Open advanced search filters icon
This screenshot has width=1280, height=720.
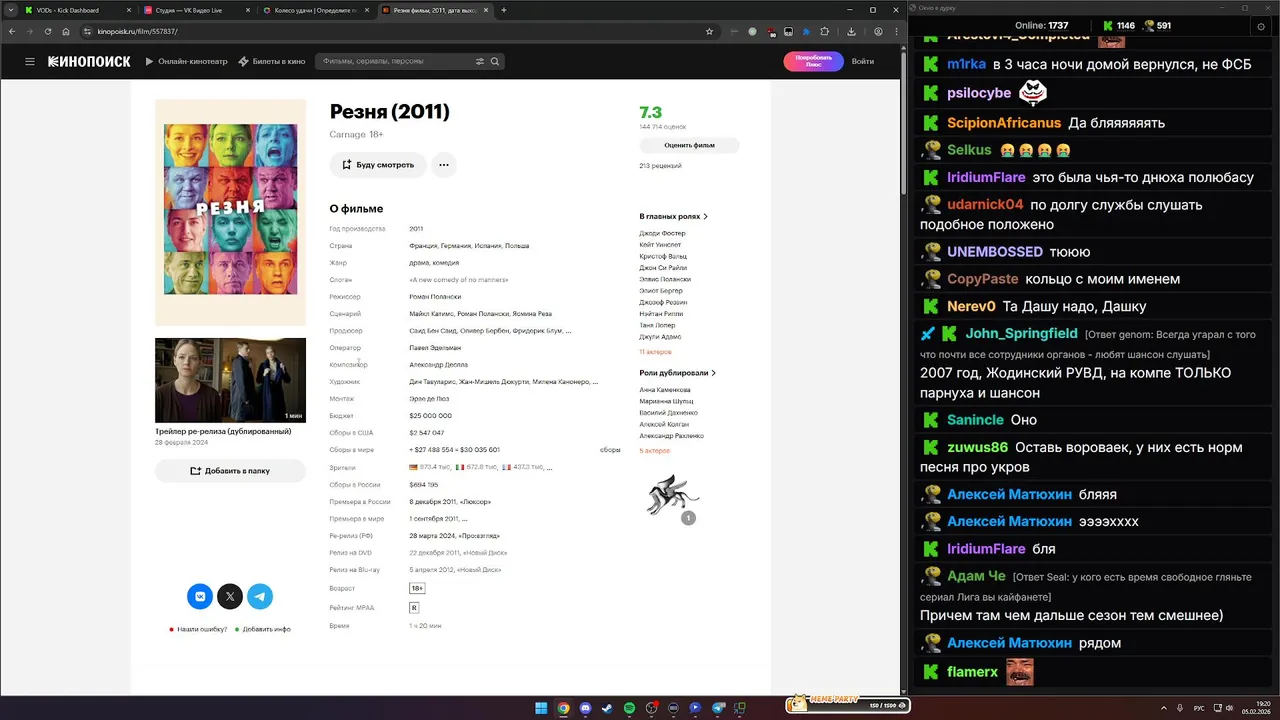click(x=479, y=61)
